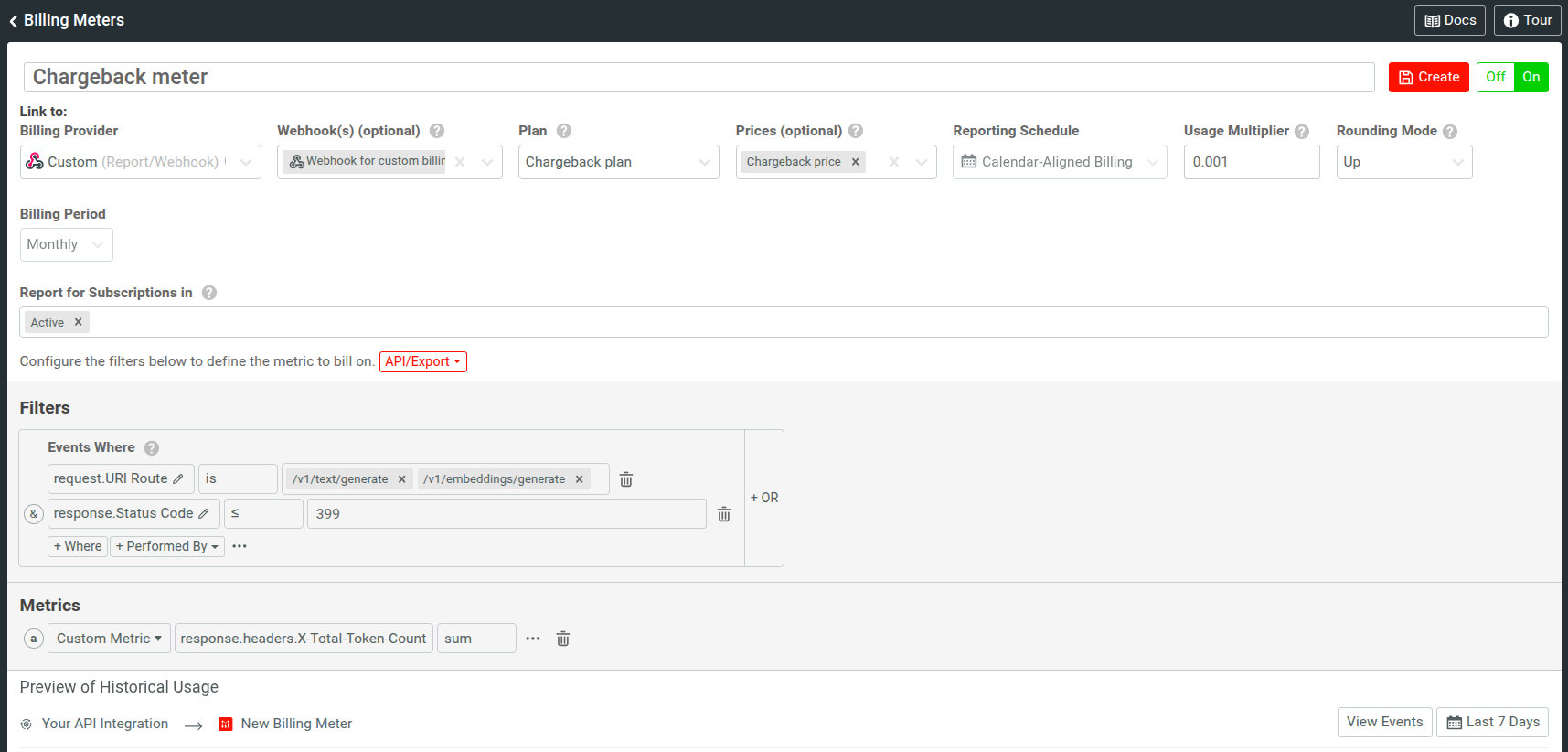Show Events Where help icon

click(x=152, y=447)
